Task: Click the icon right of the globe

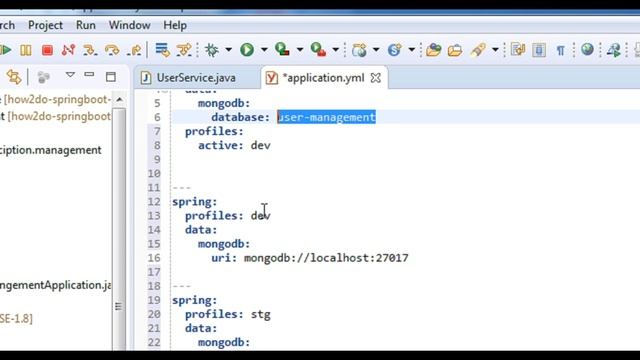Action: coord(614,50)
